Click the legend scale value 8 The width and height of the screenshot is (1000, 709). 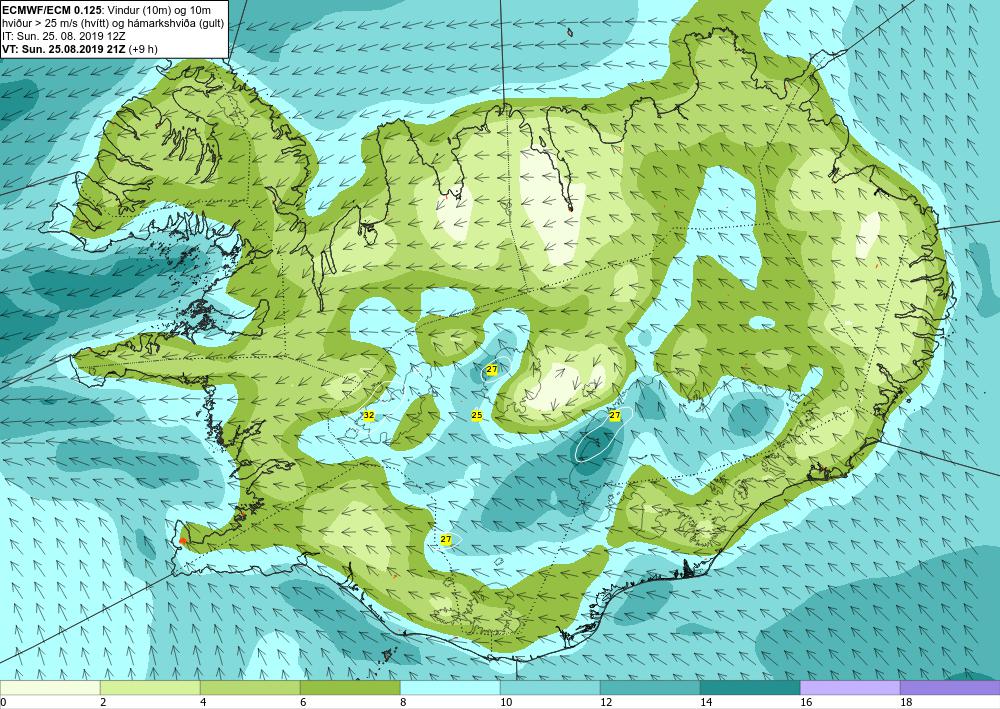point(404,703)
